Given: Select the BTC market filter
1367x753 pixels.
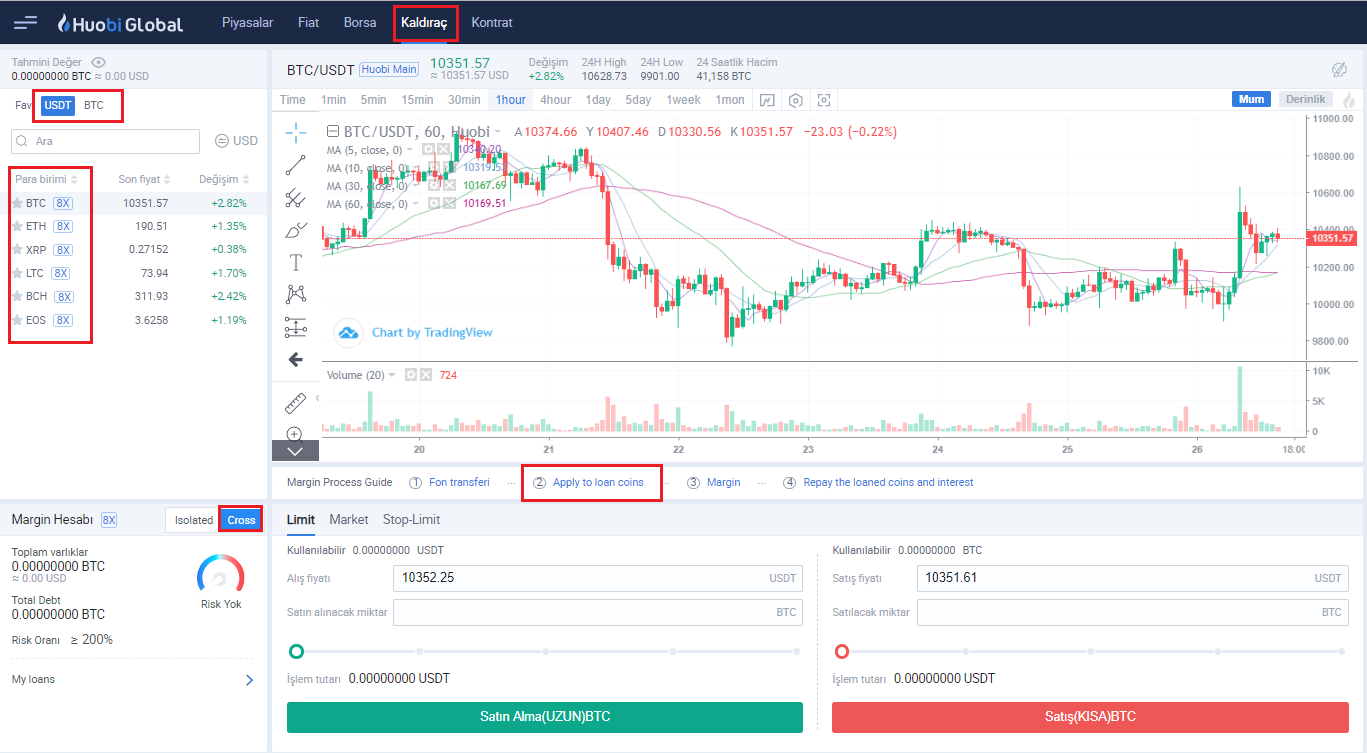Looking at the screenshot, I should pyautogui.click(x=94, y=105).
